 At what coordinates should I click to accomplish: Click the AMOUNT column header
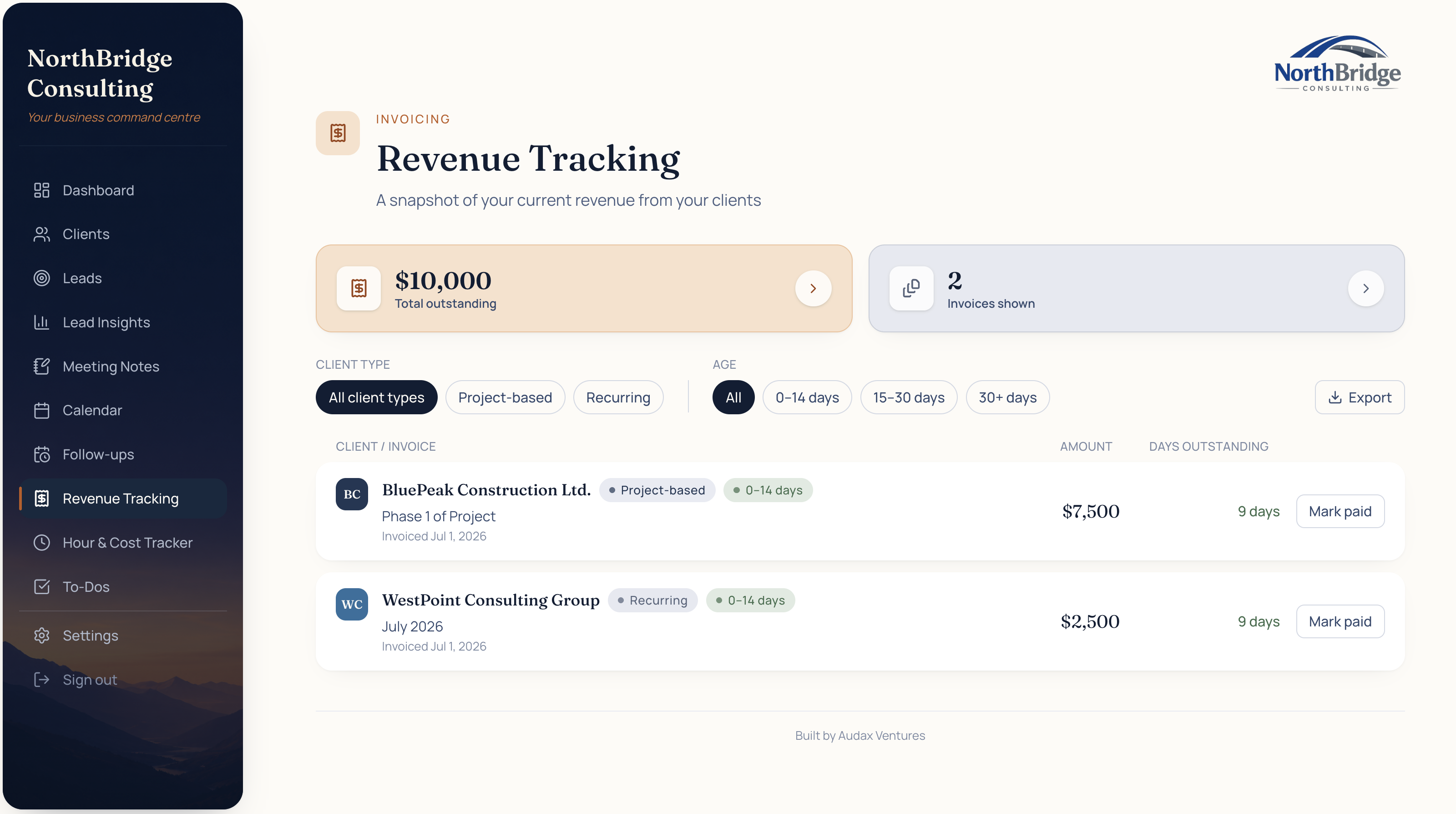(1086, 446)
